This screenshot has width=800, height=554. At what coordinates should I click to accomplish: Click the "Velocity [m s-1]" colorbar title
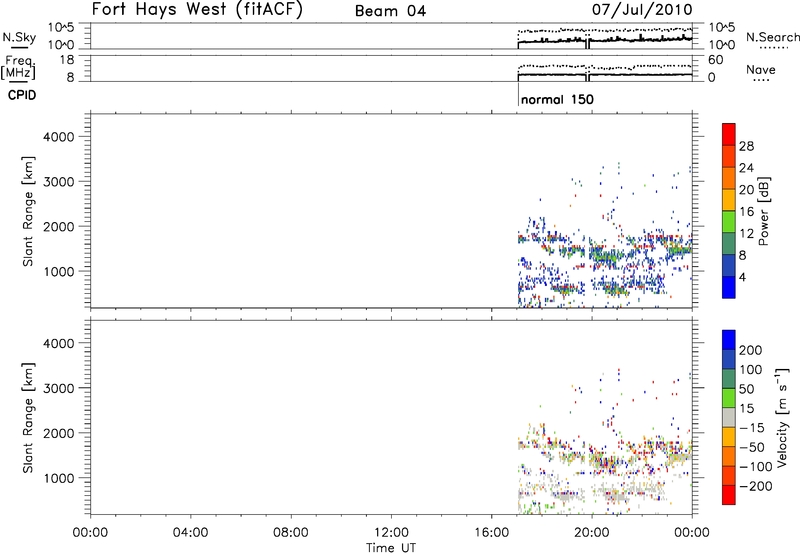[x=782, y=417]
